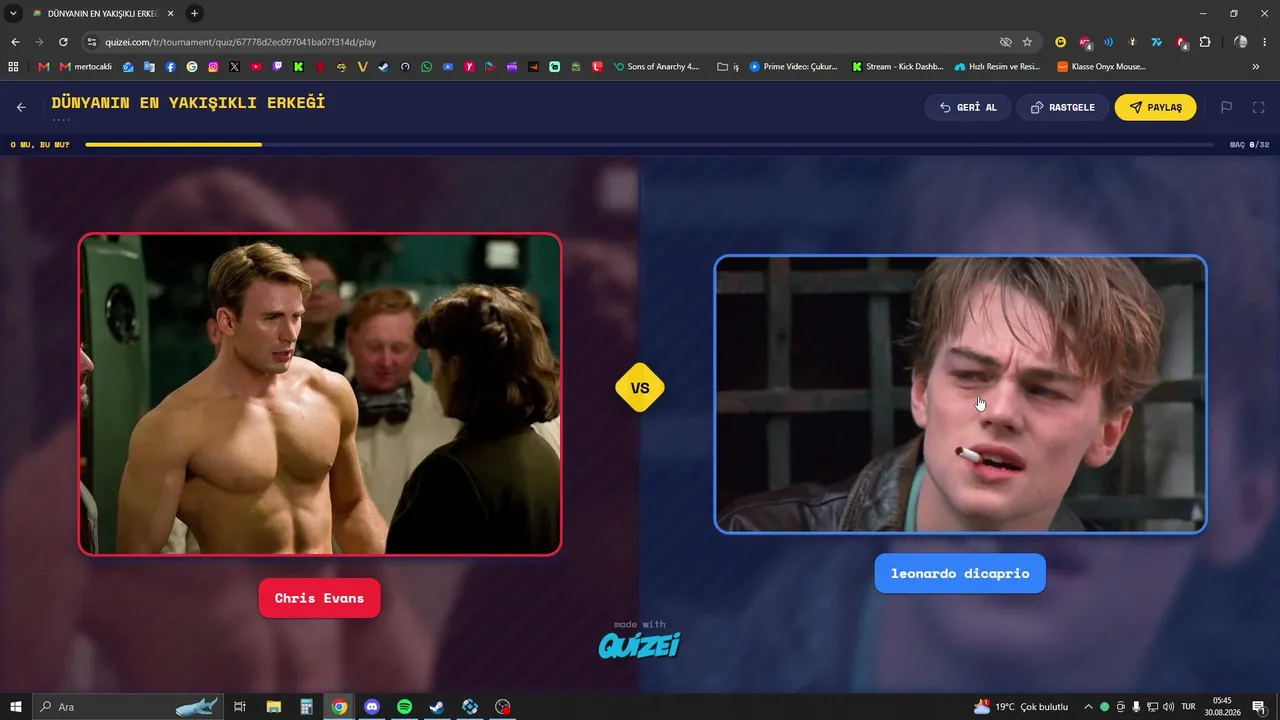Click the GERİ AL undo button
The image size is (1280, 720).
[x=968, y=107]
